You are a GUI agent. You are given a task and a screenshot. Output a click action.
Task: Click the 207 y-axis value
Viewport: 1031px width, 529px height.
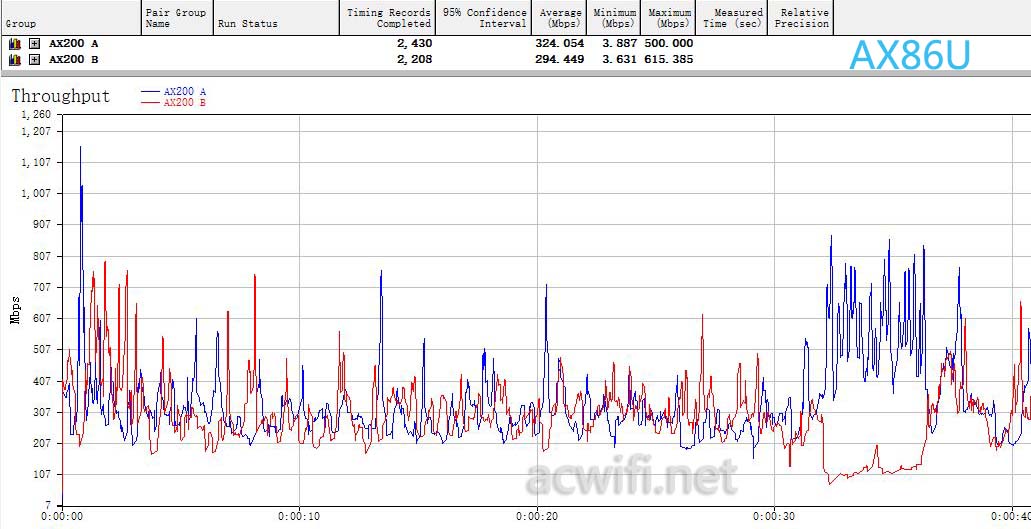42,444
